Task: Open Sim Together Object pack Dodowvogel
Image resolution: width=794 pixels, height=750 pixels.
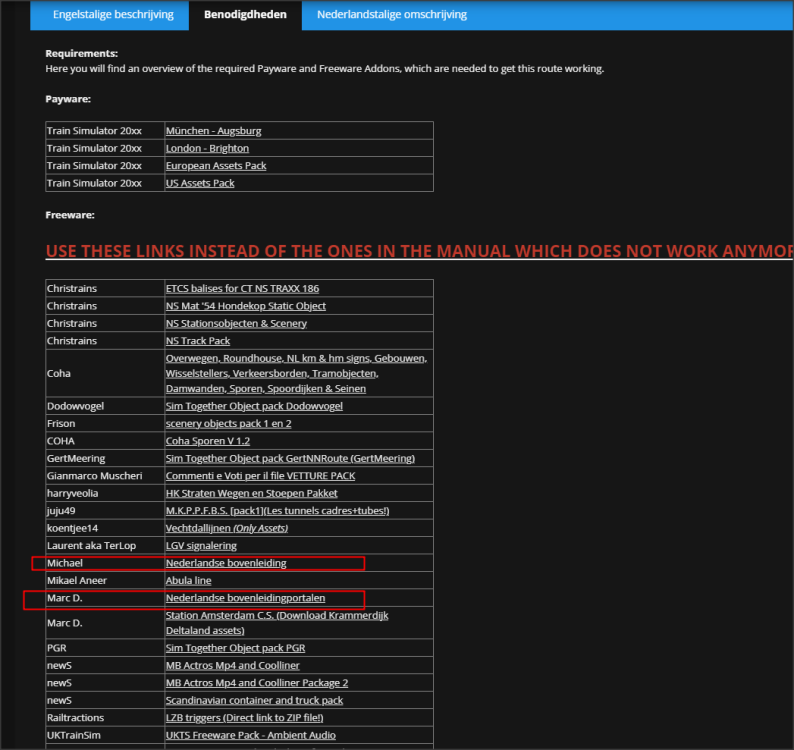Action: pos(254,406)
